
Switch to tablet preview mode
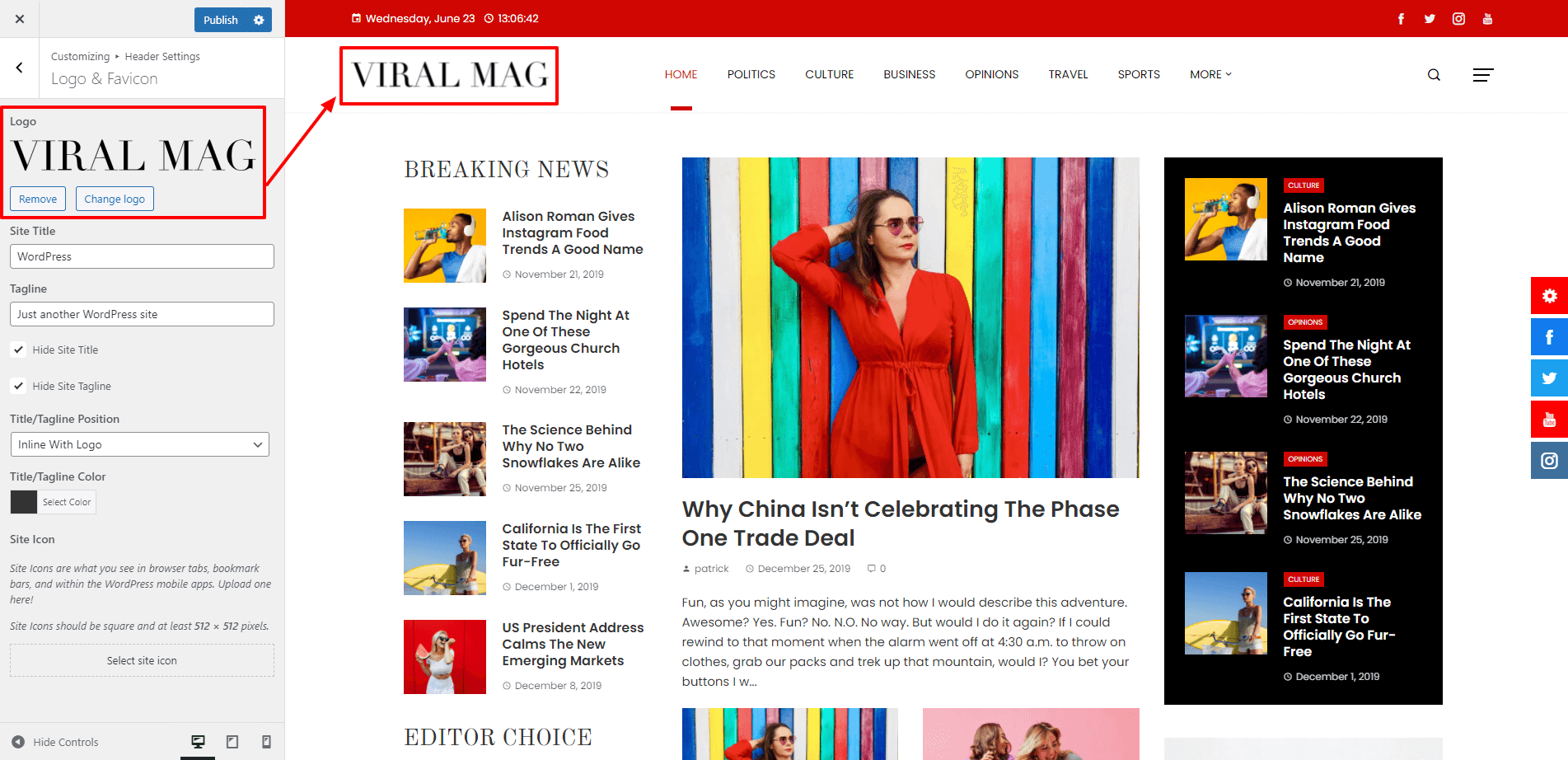point(232,742)
